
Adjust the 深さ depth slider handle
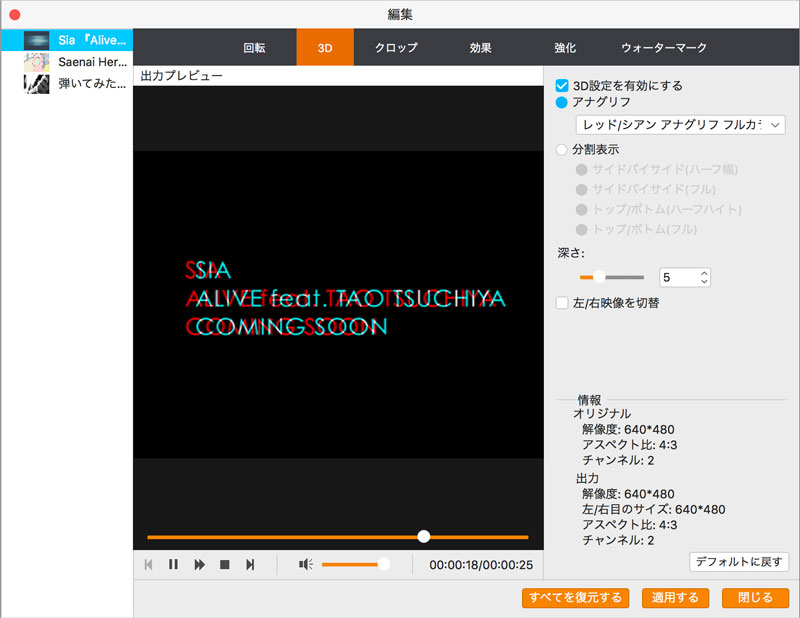tap(599, 277)
